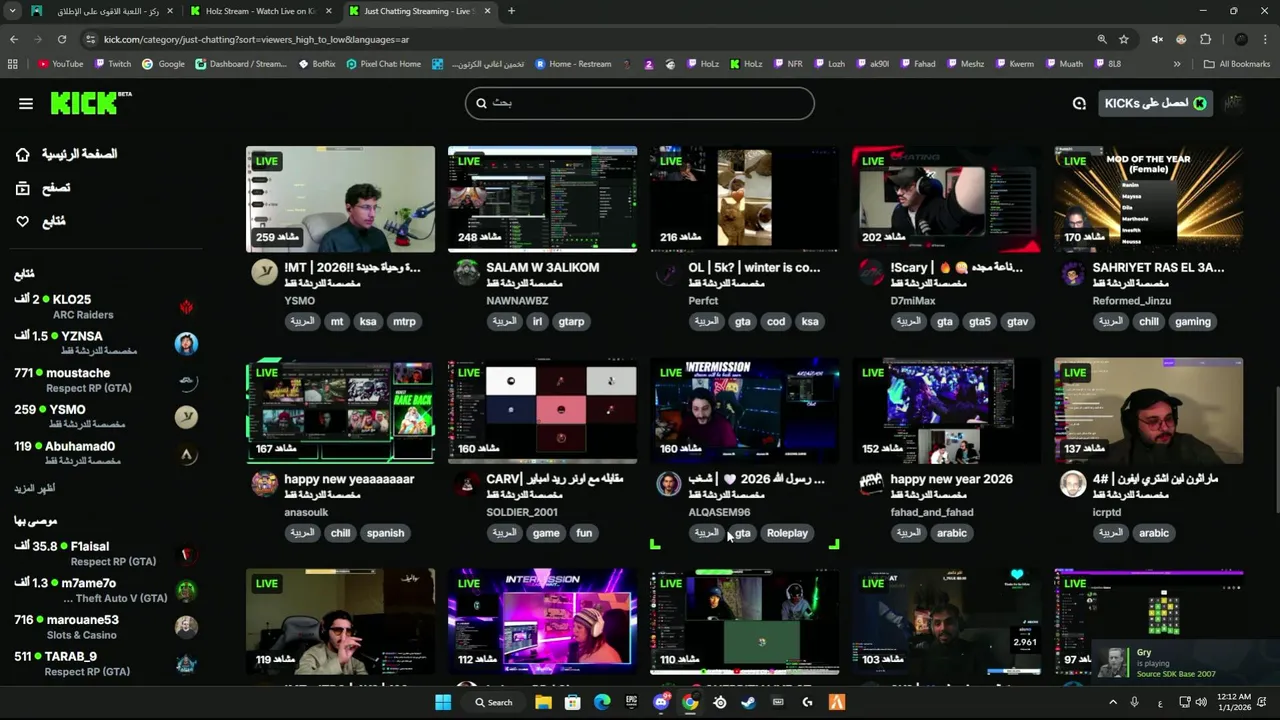
Task: Expand the followed list with أظهر المزيد
Action: point(35,488)
